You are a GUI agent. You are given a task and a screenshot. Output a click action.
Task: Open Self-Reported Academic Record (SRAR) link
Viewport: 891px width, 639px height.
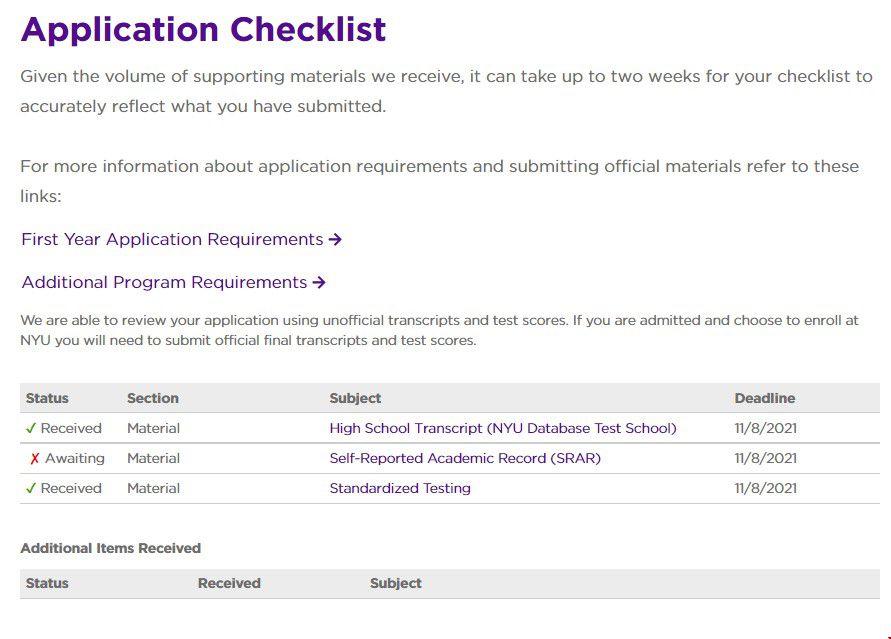465,458
